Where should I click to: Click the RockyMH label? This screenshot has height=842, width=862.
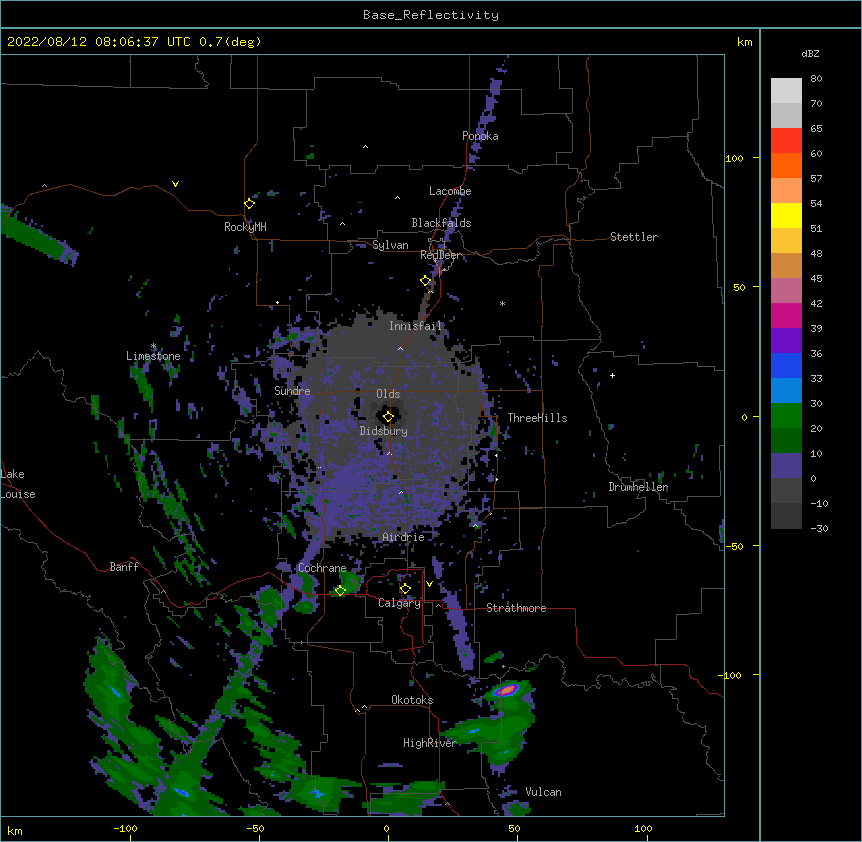(x=245, y=227)
